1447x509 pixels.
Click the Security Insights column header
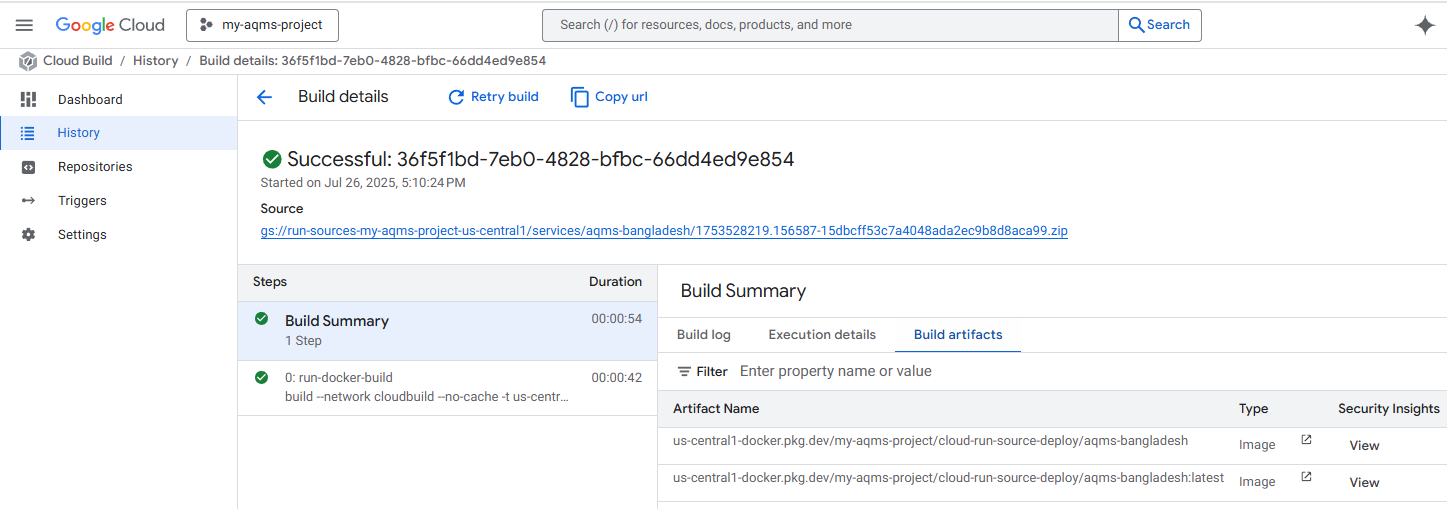[x=1389, y=409]
